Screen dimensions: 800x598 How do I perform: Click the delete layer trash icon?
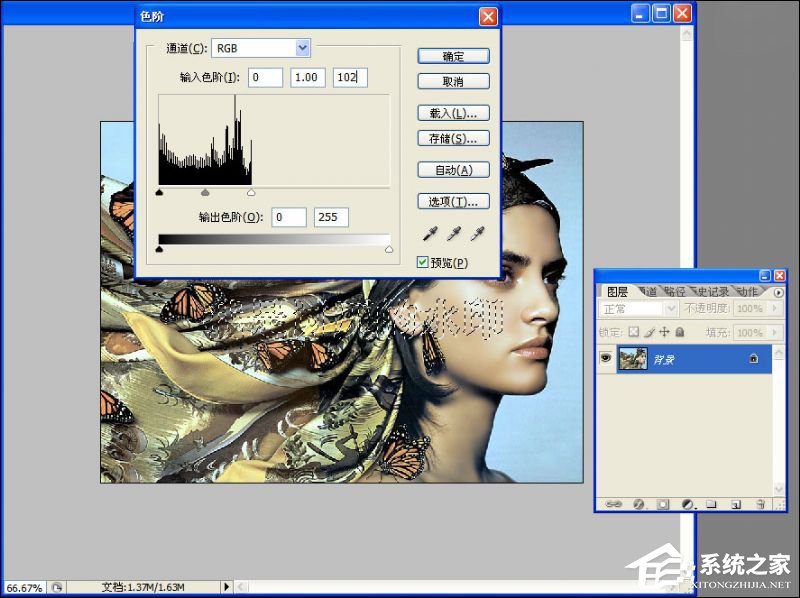761,504
